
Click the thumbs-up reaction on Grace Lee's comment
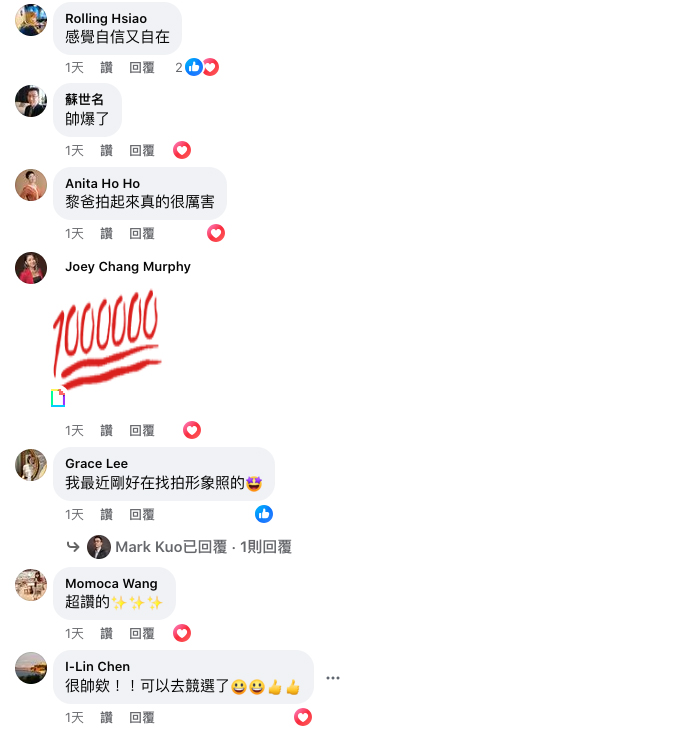pos(264,514)
